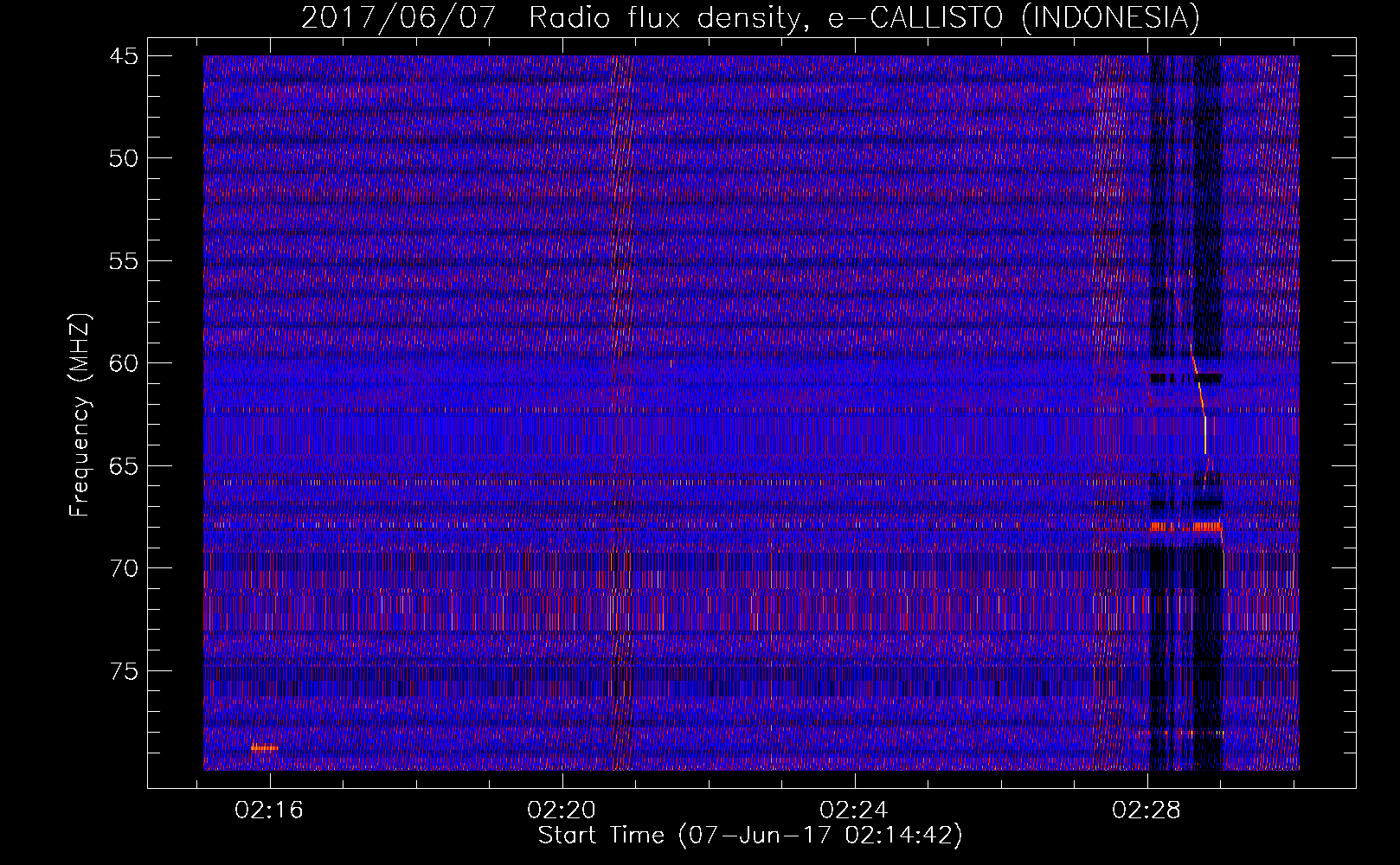Click the bright orange band near 68 MHz
Screen dimensions: 1400x865
tap(1185, 526)
